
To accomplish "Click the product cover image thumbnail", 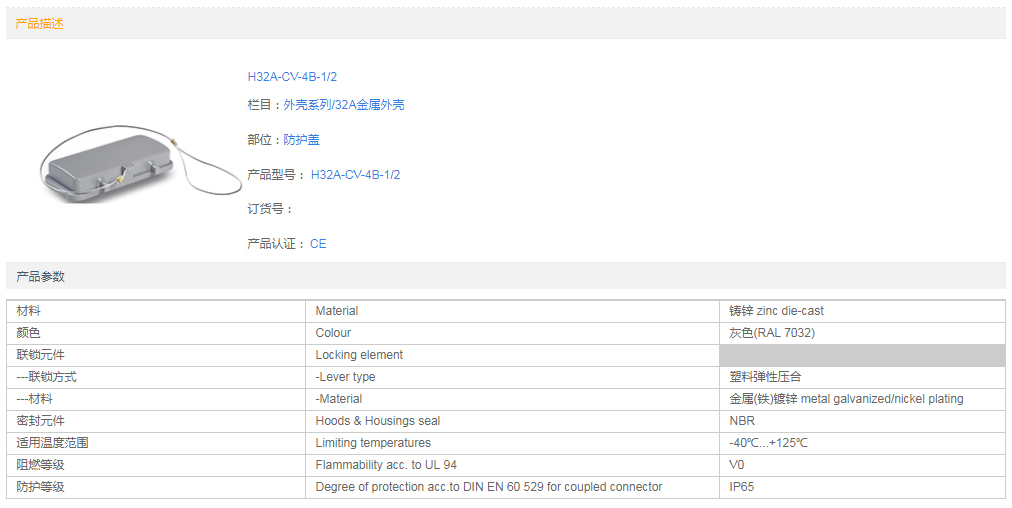I will coord(140,165).
